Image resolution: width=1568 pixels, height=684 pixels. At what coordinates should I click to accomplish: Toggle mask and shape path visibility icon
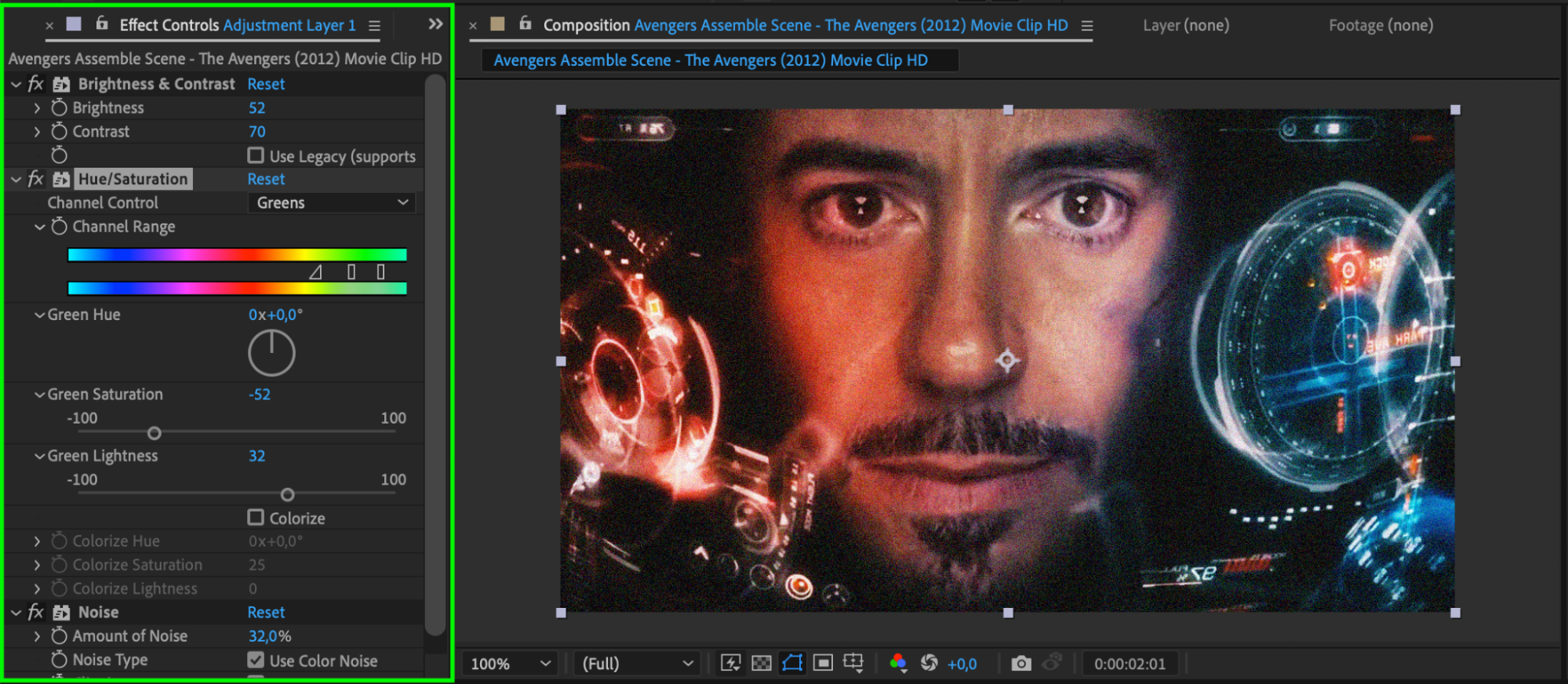pos(792,664)
